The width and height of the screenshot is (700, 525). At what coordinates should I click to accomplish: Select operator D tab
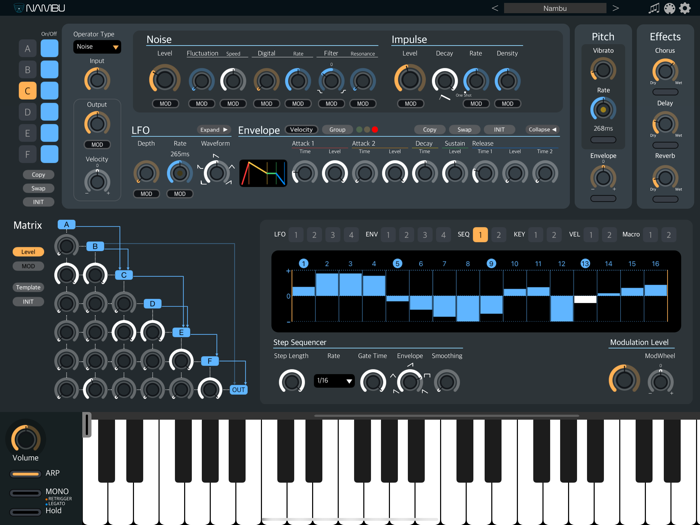[28, 112]
